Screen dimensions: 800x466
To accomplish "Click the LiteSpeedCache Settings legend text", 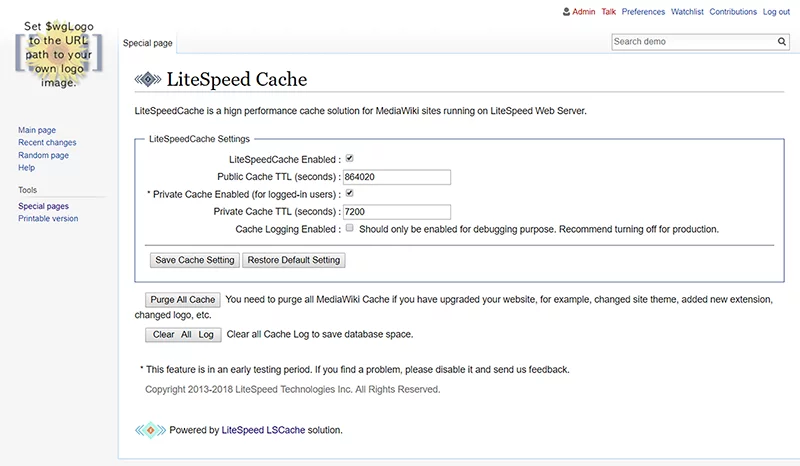I will [199, 139].
